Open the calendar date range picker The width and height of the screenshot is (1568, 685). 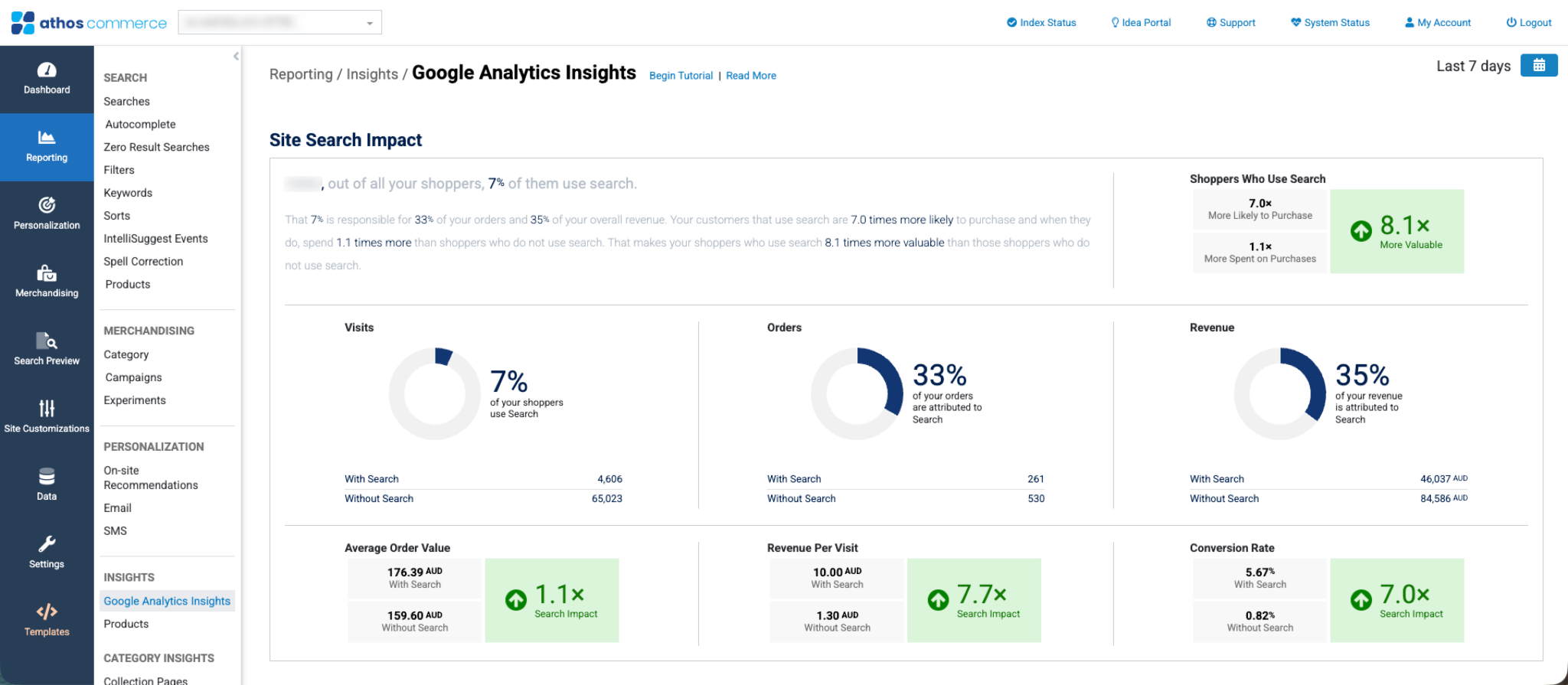pyautogui.click(x=1539, y=66)
